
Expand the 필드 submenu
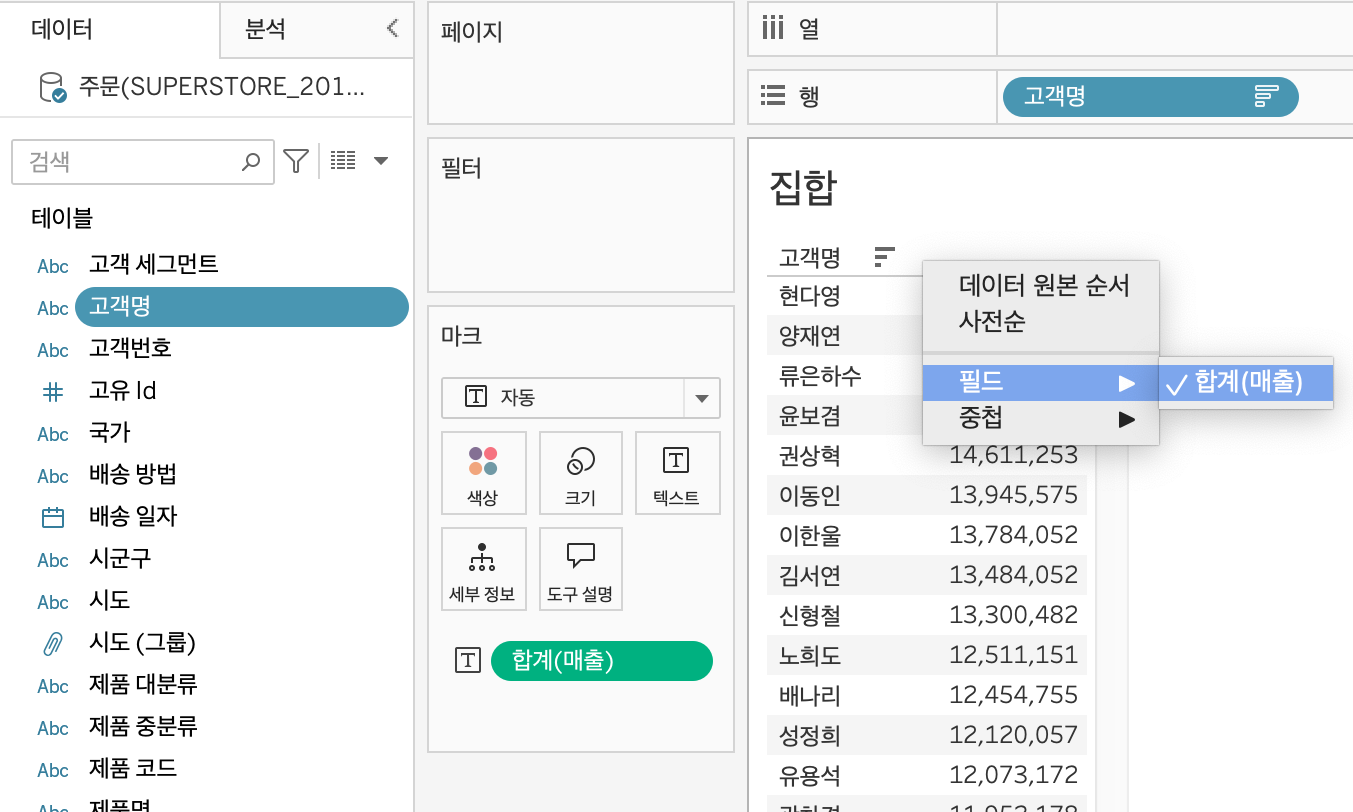click(x=1040, y=383)
